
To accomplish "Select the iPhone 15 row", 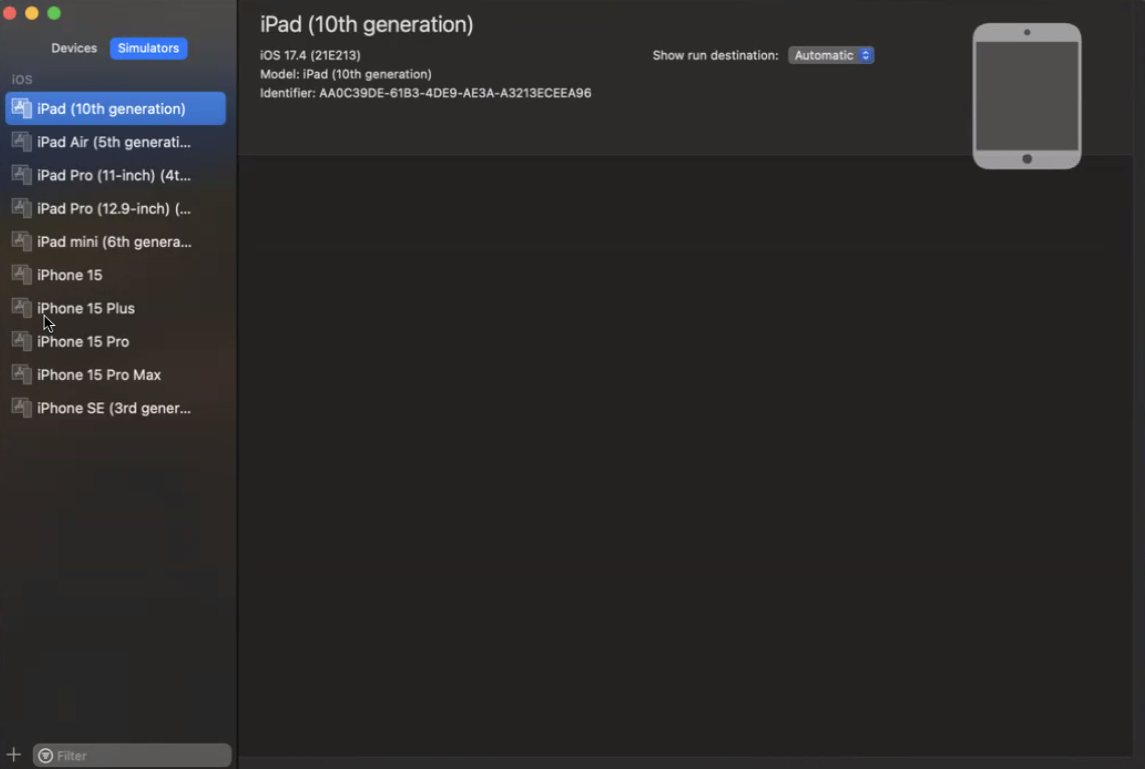I will coord(115,275).
